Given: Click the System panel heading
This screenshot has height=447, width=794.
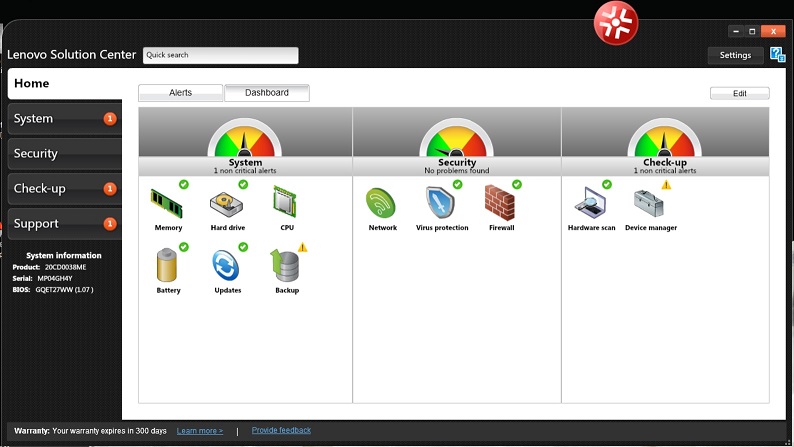Looking at the screenshot, I should click(245, 162).
